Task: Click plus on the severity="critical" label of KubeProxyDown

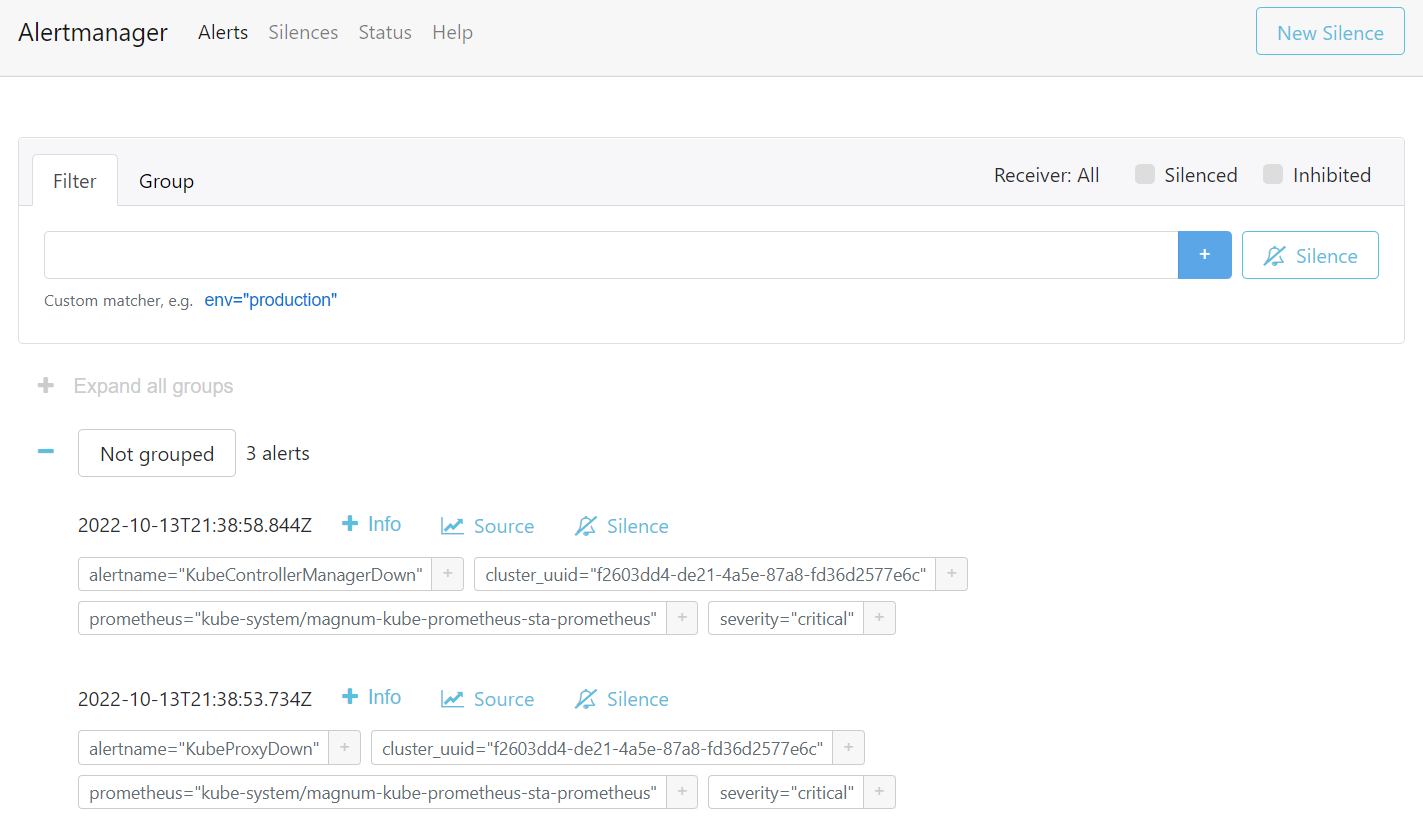Action: pos(878,792)
